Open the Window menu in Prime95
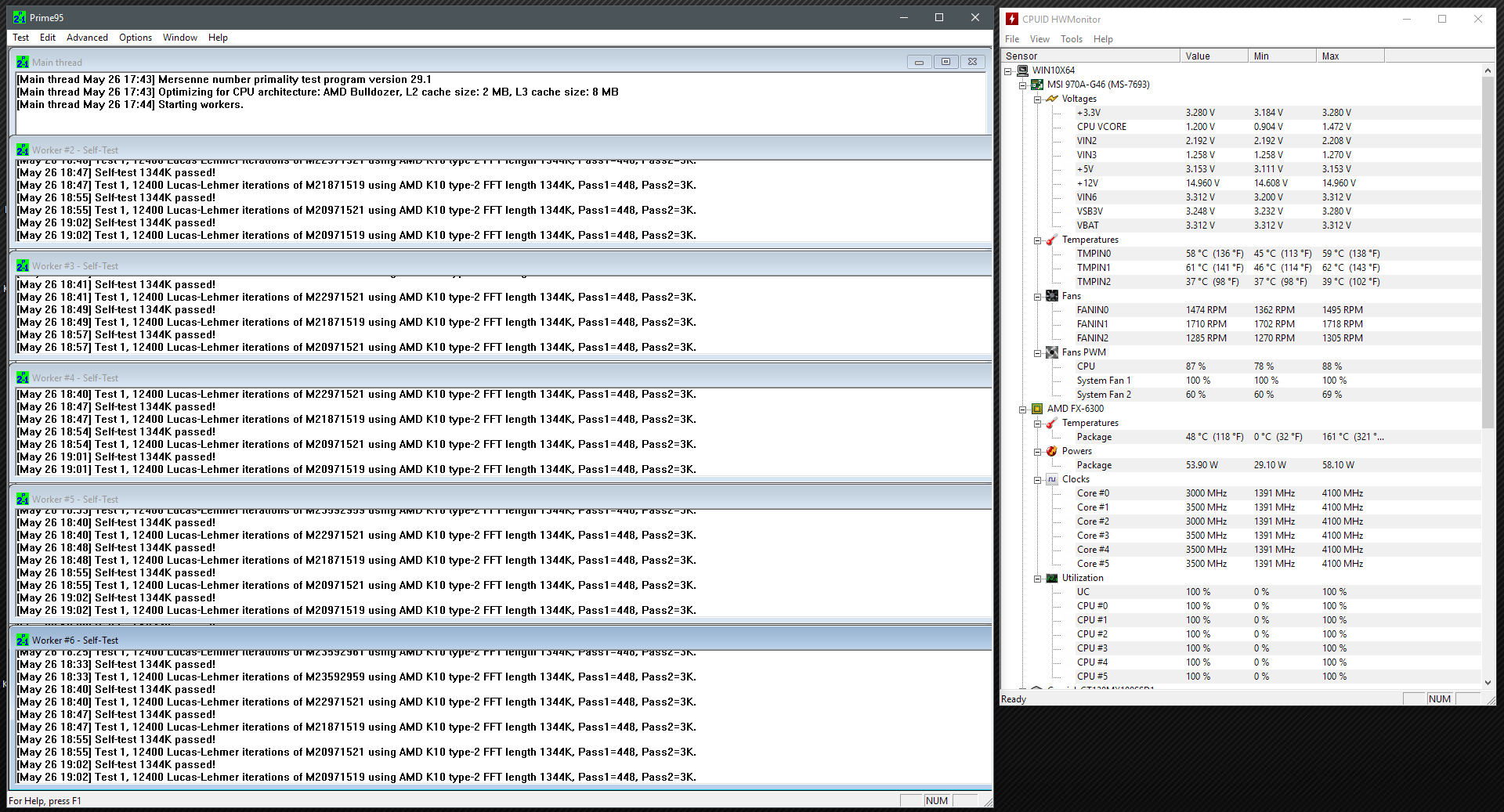The image size is (1504, 812). click(x=180, y=38)
